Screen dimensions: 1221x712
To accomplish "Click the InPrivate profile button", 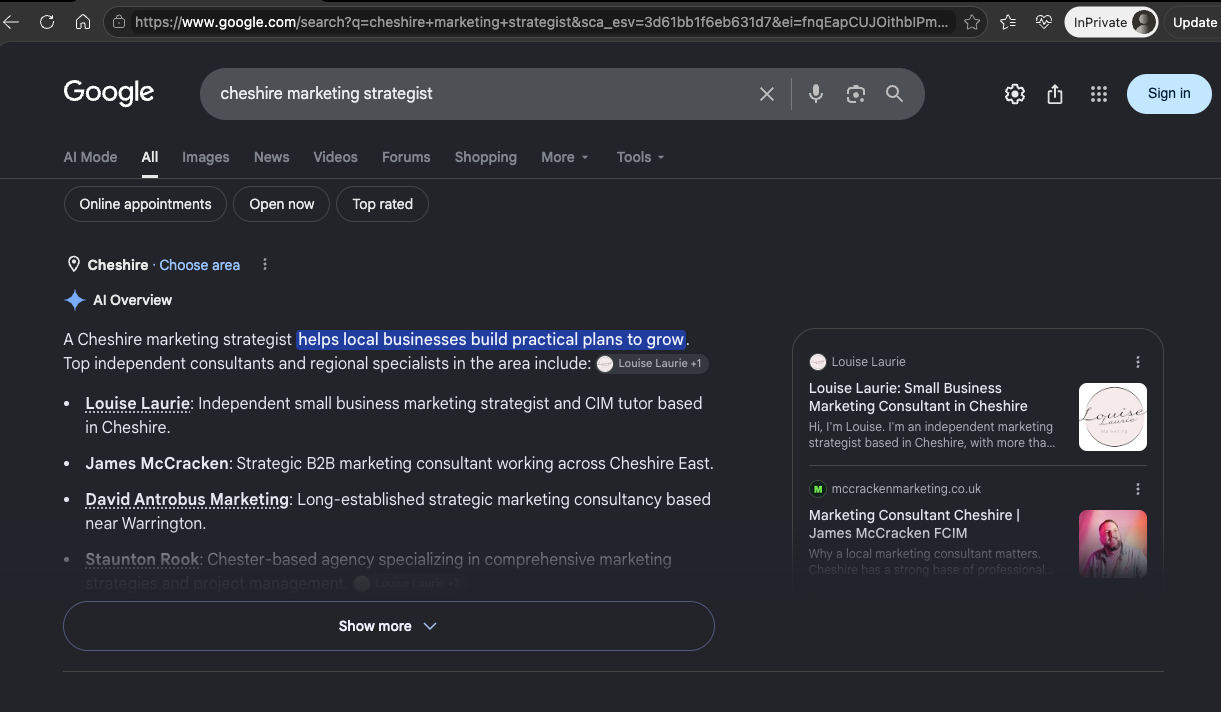I will (1111, 22).
